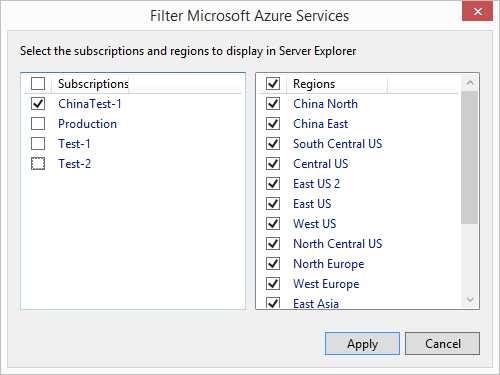The width and height of the screenshot is (500, 375).
Task: Select the West US region label
Action: pos(315,224)
